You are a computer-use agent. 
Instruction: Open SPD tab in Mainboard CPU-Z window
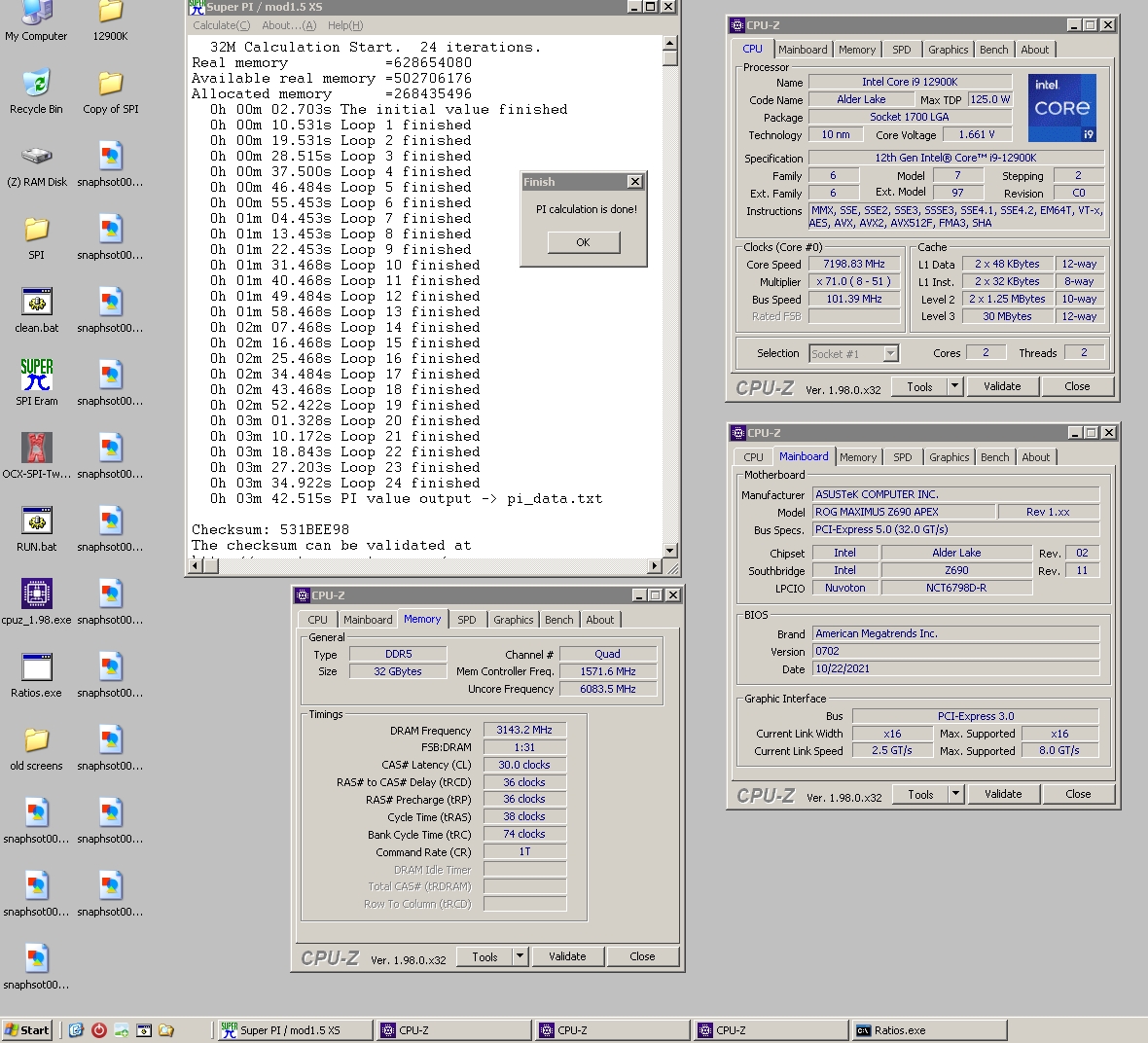pyautogui.click(x=902, y=457)
